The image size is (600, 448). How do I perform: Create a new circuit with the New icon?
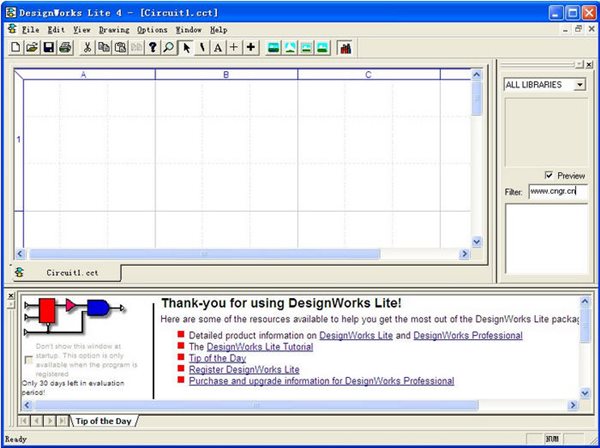(x=15, y=47)
